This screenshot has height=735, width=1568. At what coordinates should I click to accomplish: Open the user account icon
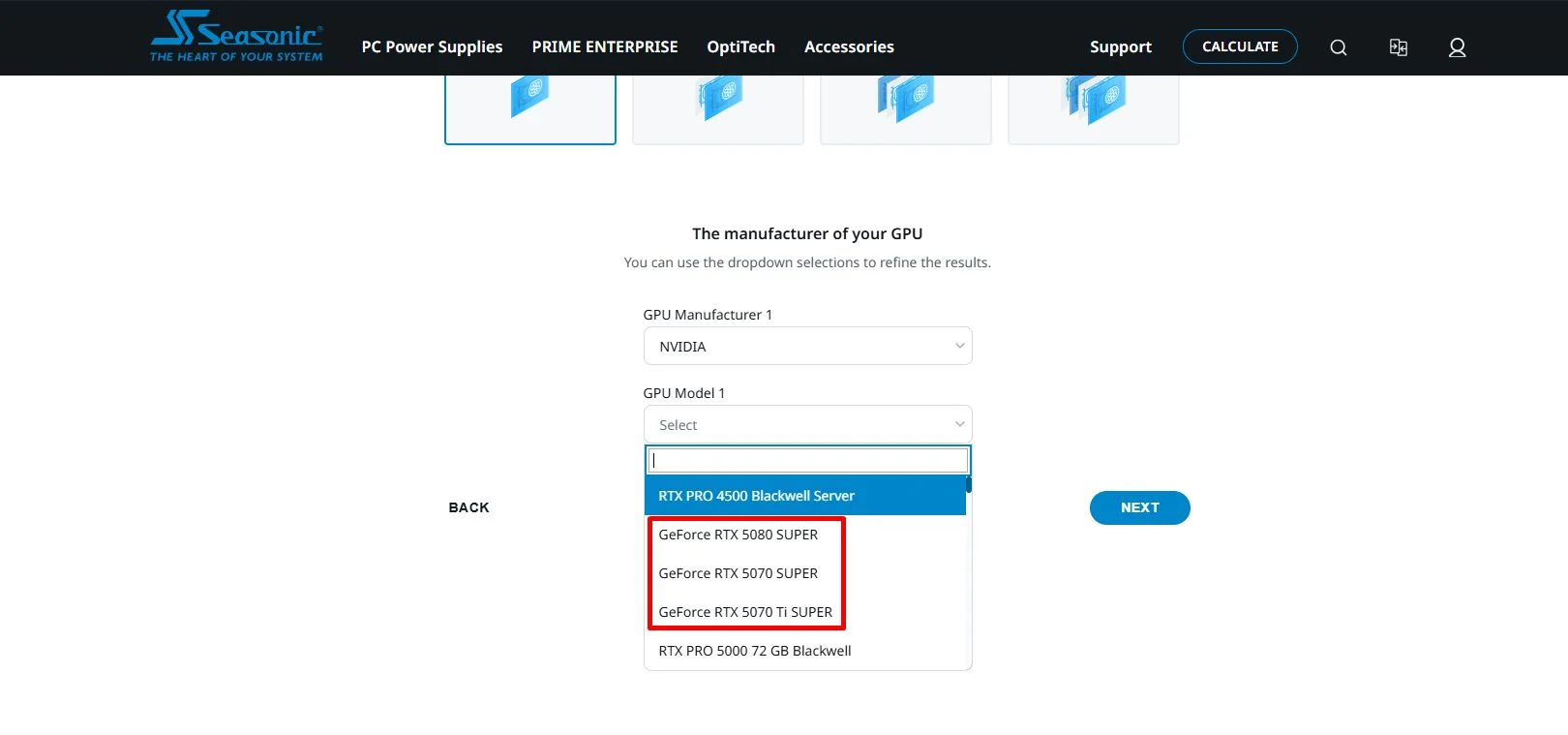tap(1457, 47)
